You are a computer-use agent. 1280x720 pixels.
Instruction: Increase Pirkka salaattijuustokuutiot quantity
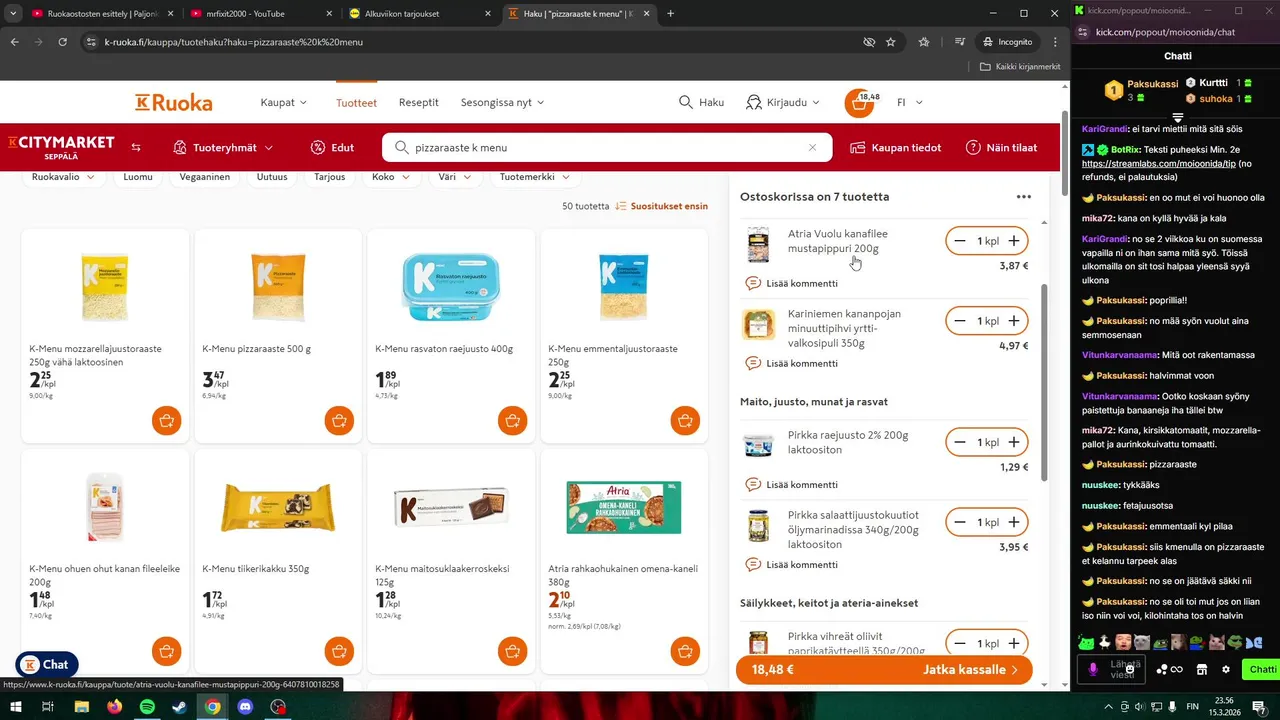coord(1014,522)
